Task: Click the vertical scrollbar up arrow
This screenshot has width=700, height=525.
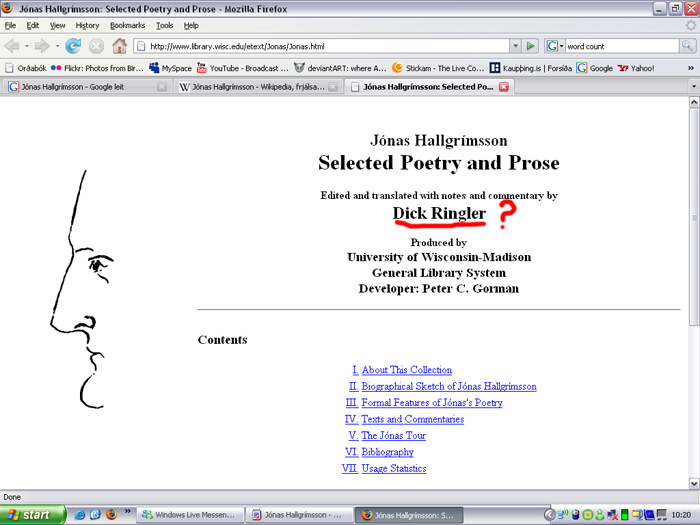Action: coord(694,102)
